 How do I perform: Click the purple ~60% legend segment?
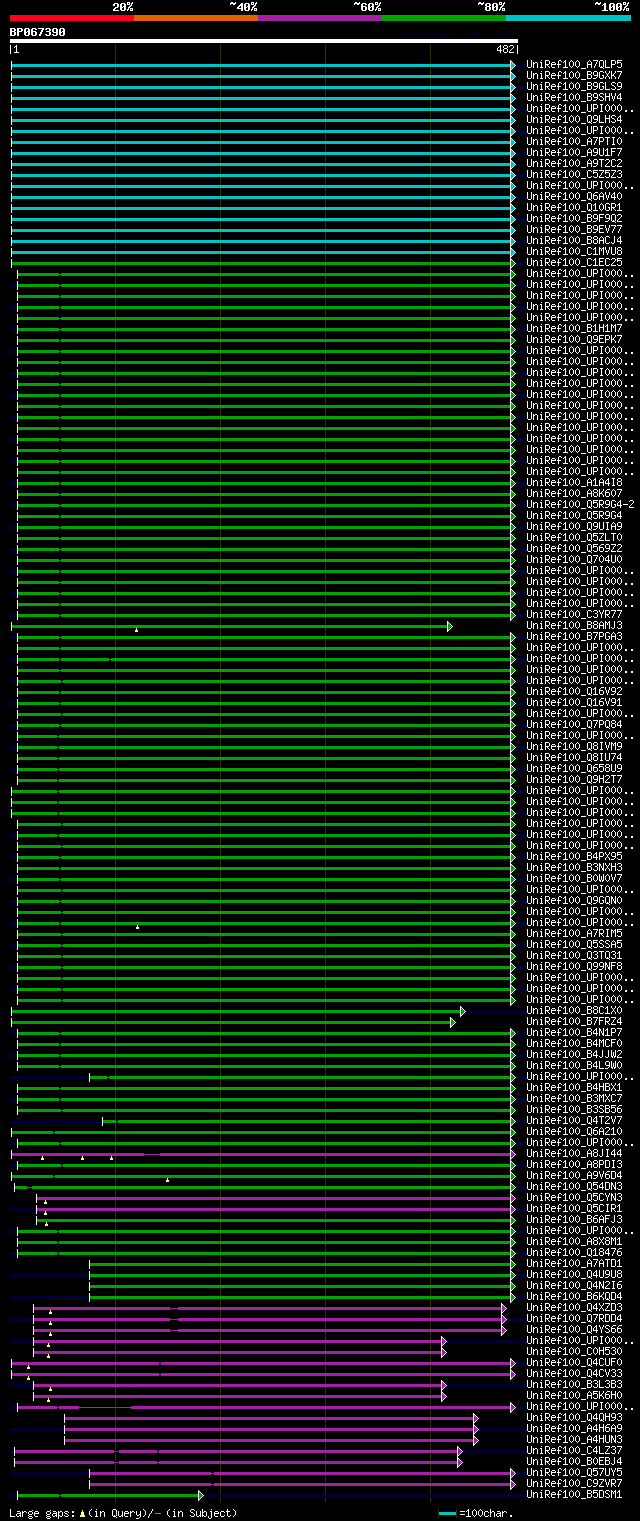(x=320, y=17)
